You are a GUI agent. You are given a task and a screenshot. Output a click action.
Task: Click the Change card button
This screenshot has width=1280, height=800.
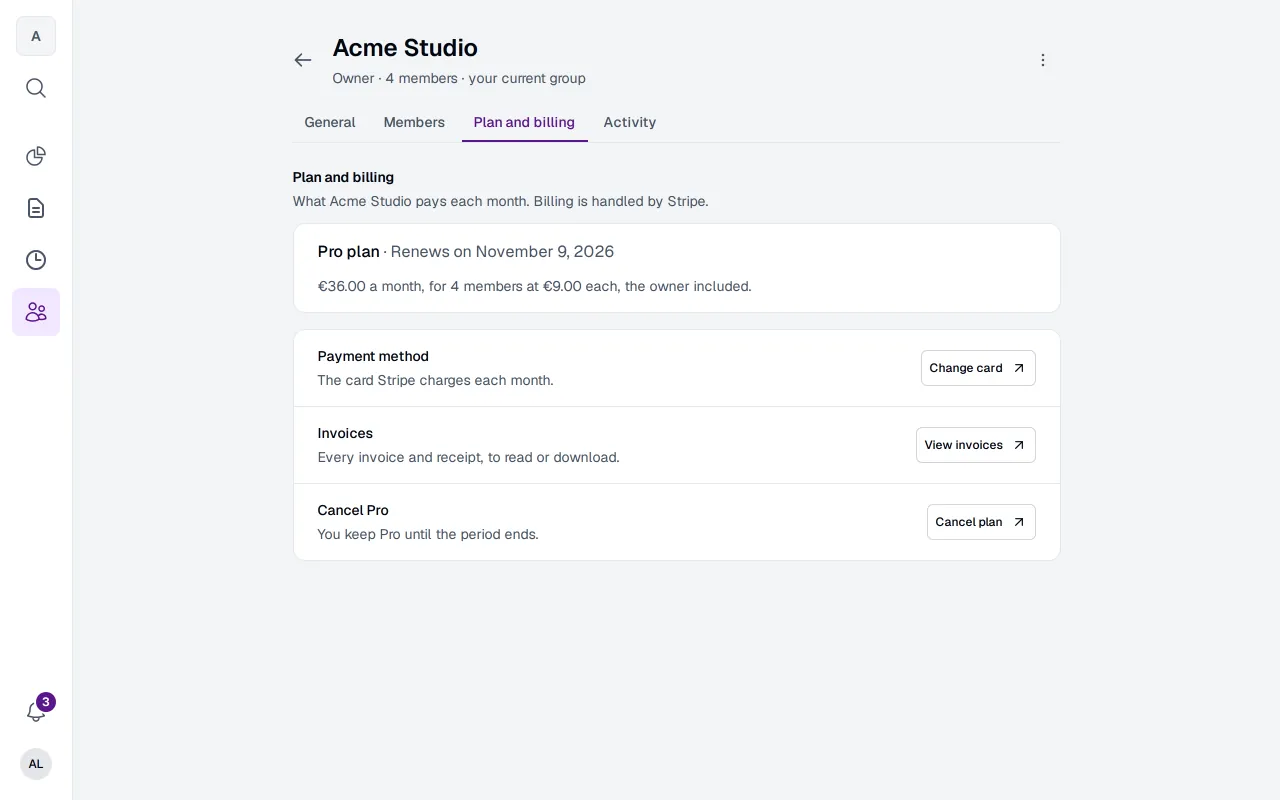(x=978, y=368)
